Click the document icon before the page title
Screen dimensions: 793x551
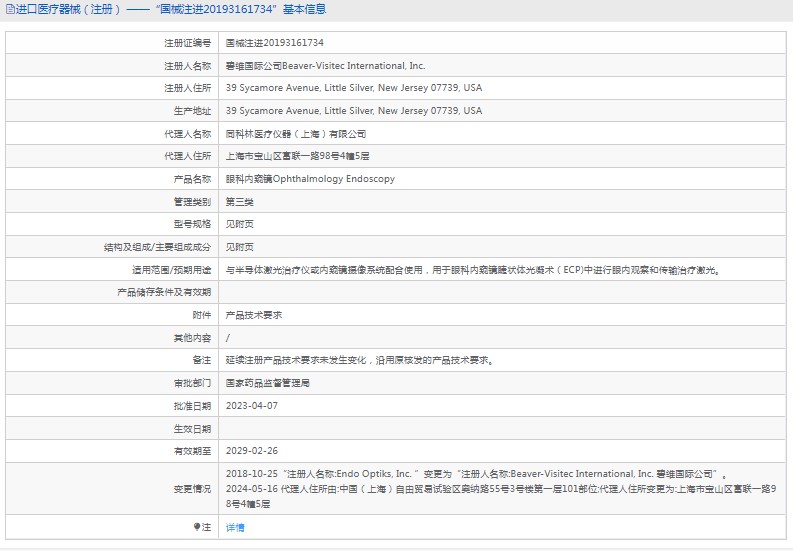point(8,10)
